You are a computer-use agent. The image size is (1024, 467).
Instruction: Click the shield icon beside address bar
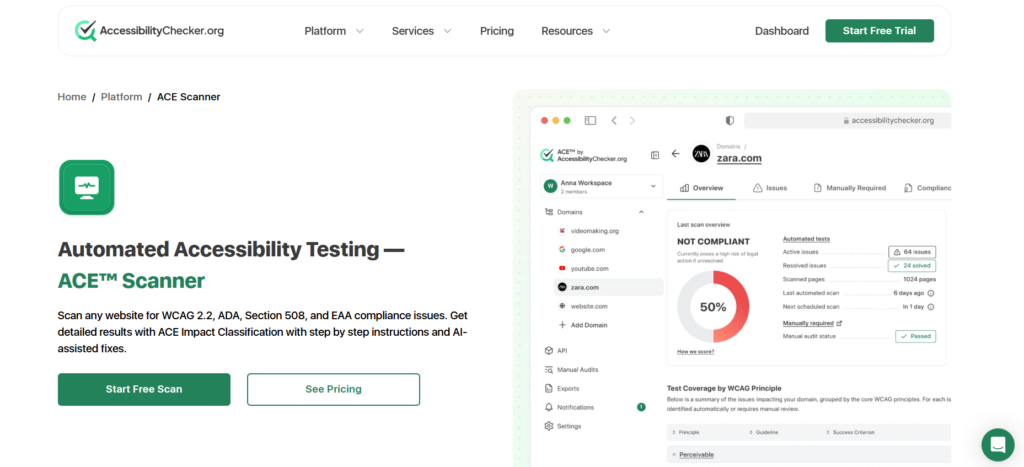pyautogui.click(x=730, y=120)
